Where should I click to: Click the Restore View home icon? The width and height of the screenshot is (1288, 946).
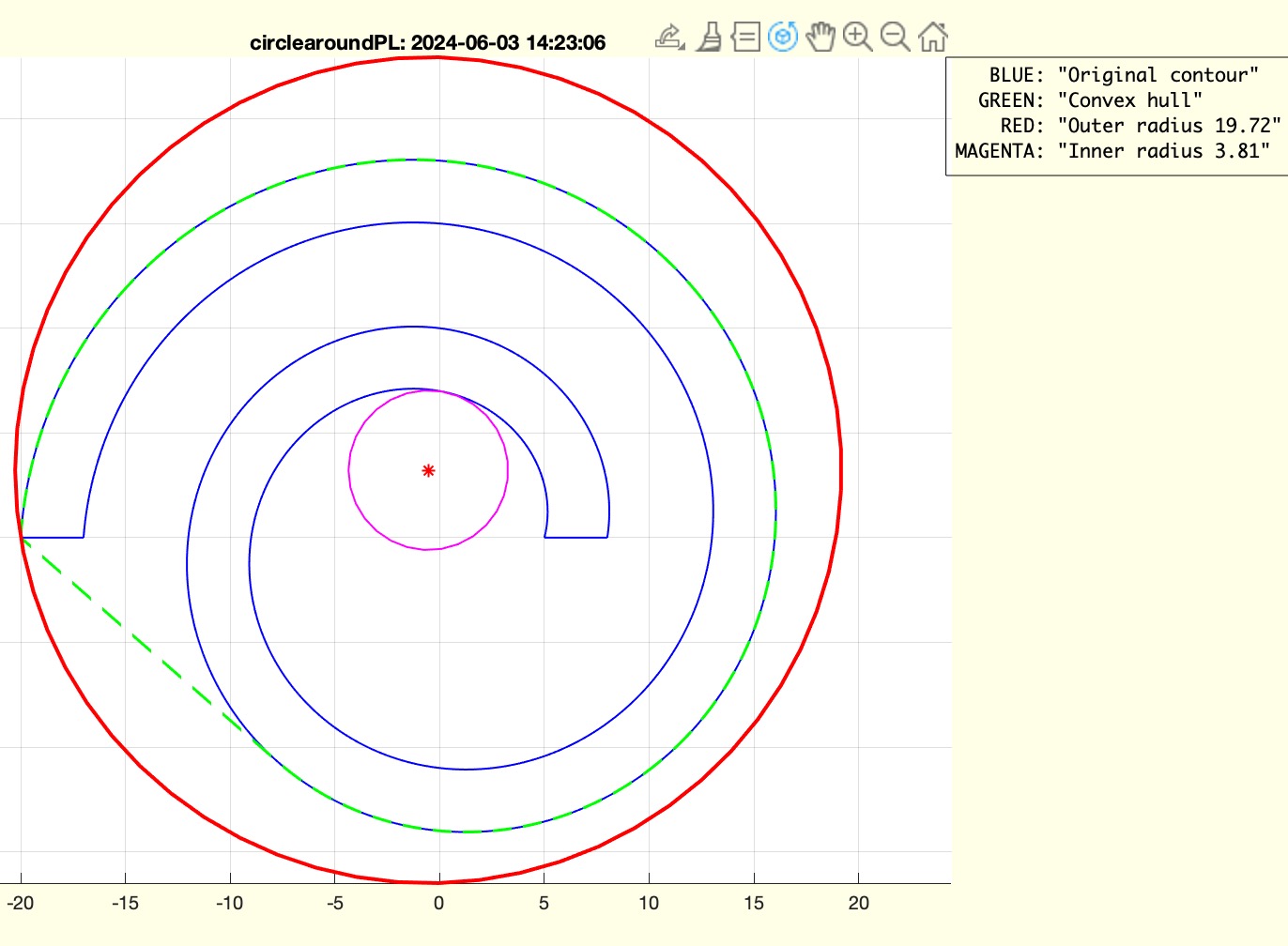point(932,38)
